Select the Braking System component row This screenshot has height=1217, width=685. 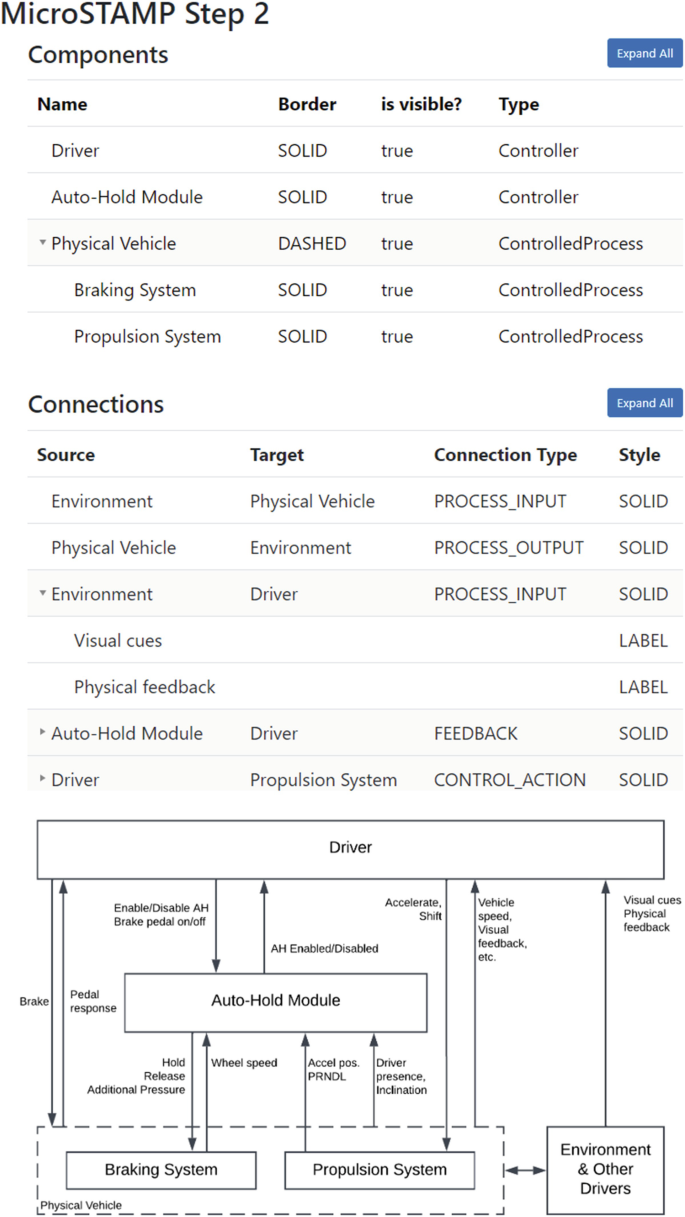tap(135, 289)
